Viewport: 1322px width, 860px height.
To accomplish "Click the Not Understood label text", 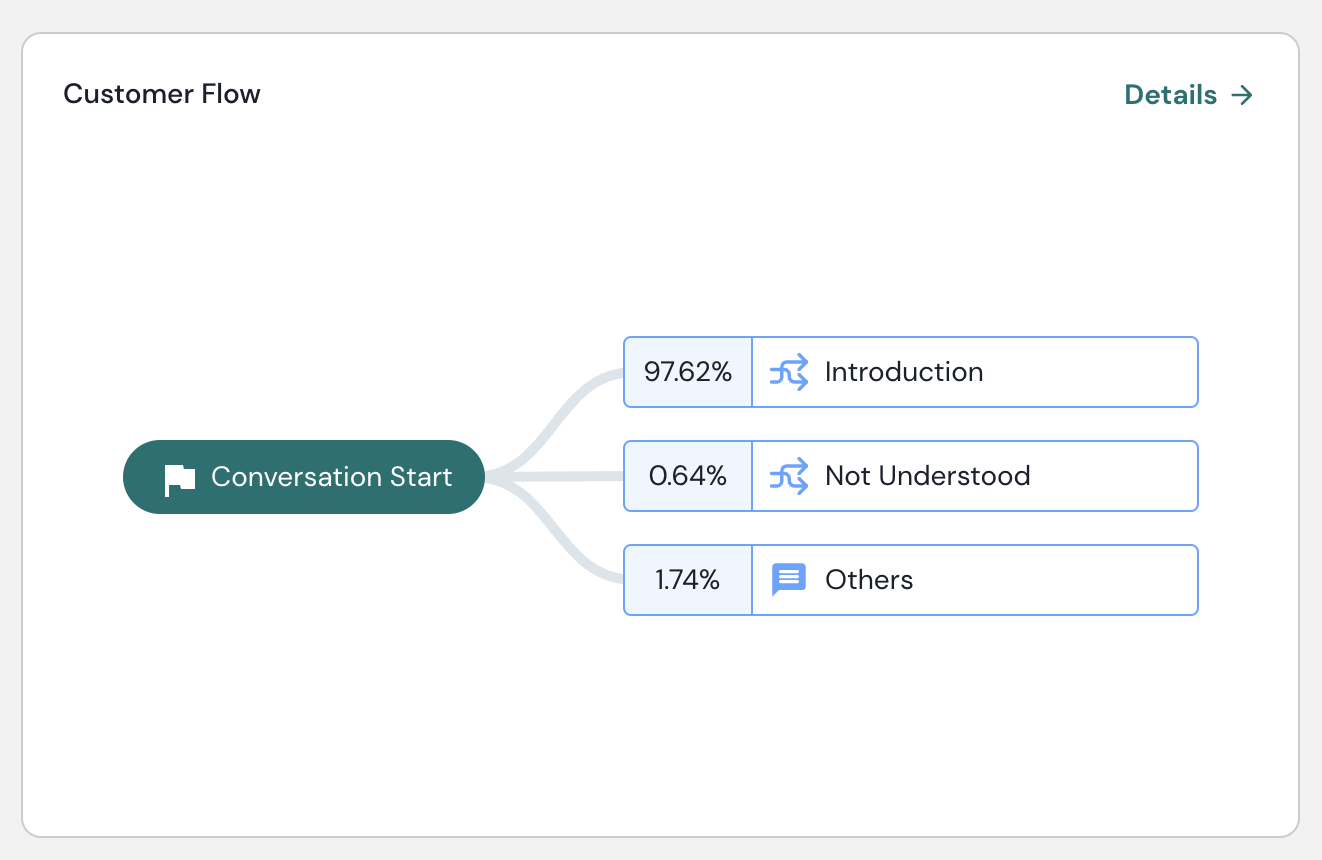I will pos(927,476).
